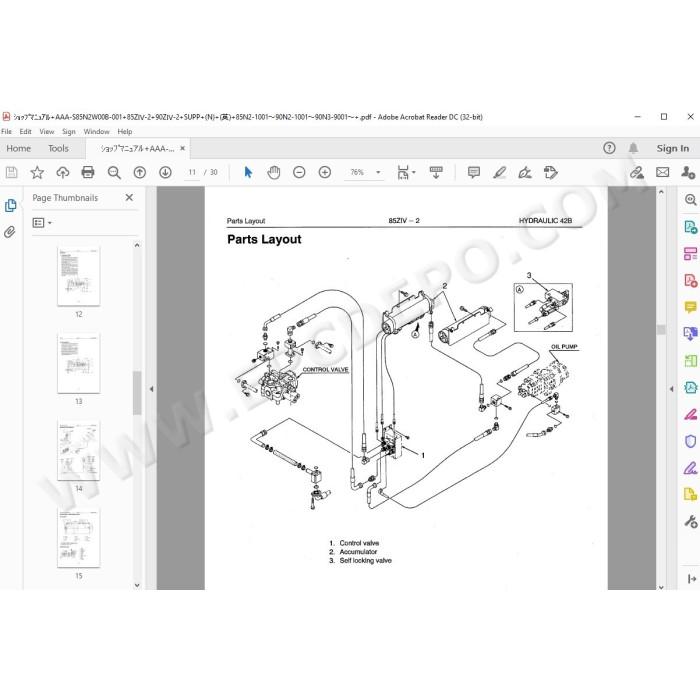Open notifications bell icon
Viewport: 700px width, 700px height.
click(x=633, y=148)
